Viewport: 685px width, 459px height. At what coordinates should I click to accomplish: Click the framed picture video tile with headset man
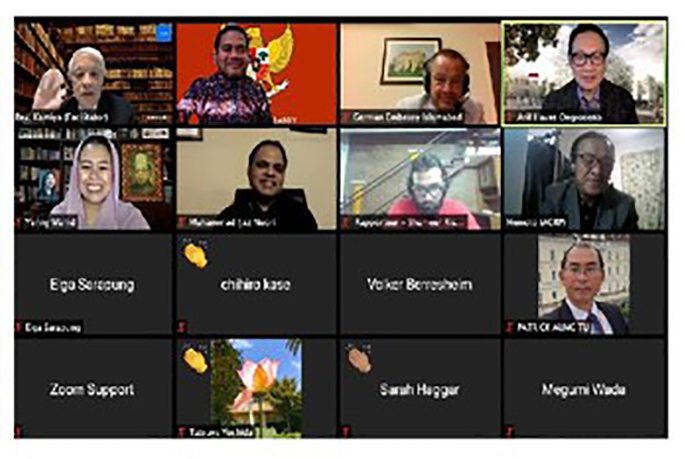pos(420,74)
